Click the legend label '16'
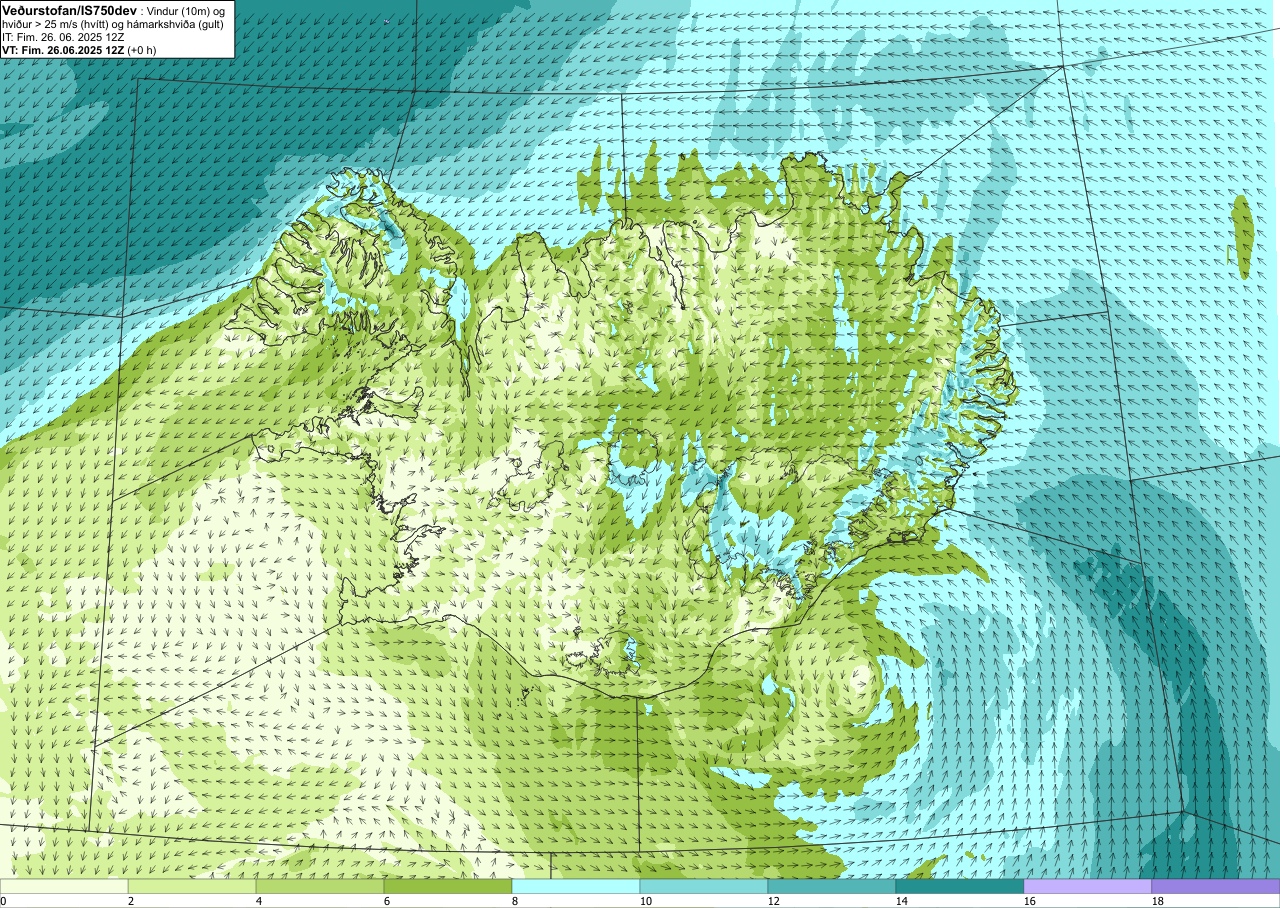This screenshot has height=908, width=1280. tap(1030, 901)
